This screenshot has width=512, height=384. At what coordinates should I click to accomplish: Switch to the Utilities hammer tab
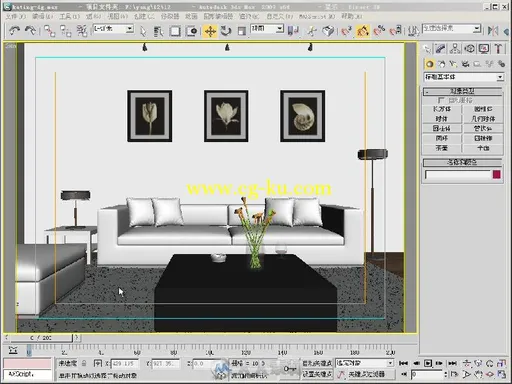tap(498, 49)
